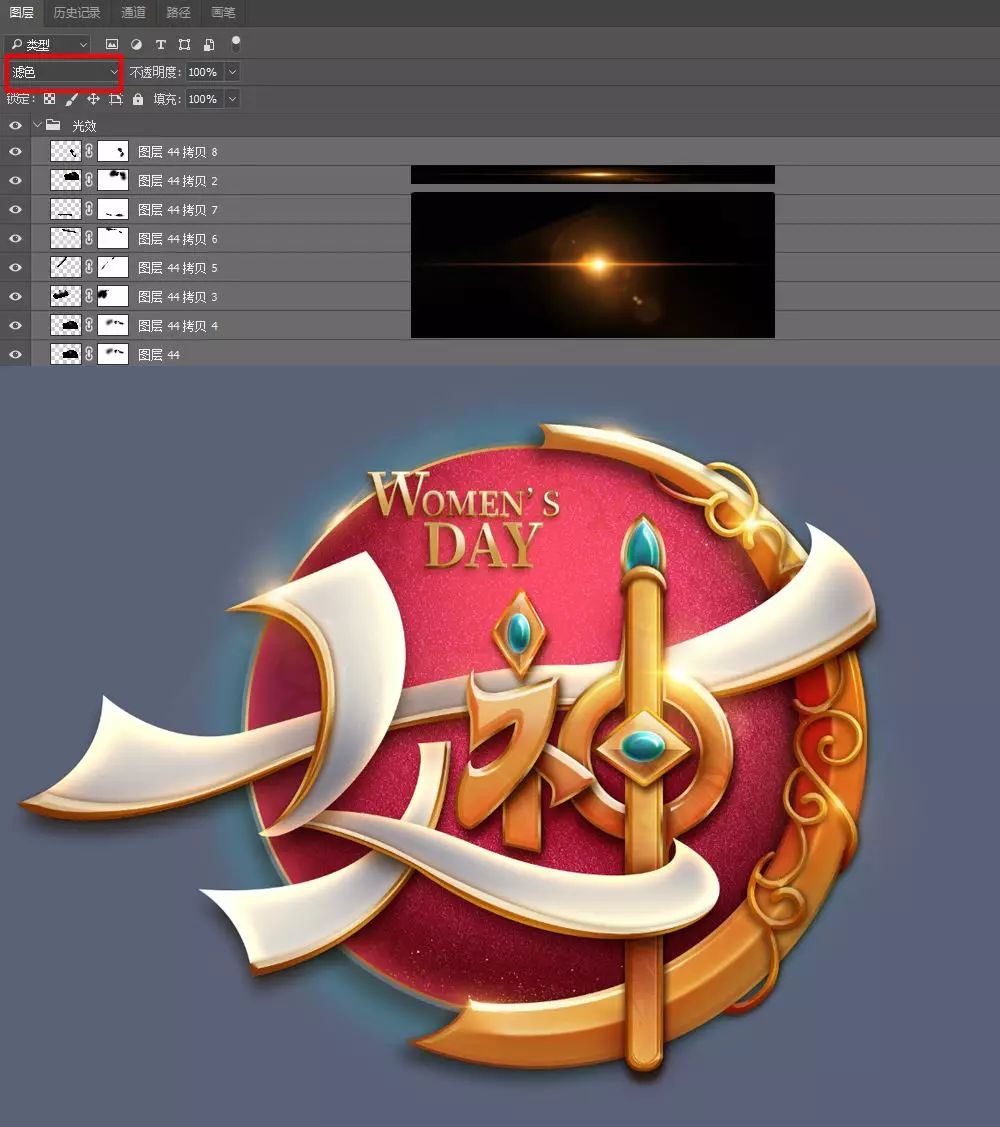Filter layers by smart objects
Screen dimensions: 1000x1127
coord(207,44)
